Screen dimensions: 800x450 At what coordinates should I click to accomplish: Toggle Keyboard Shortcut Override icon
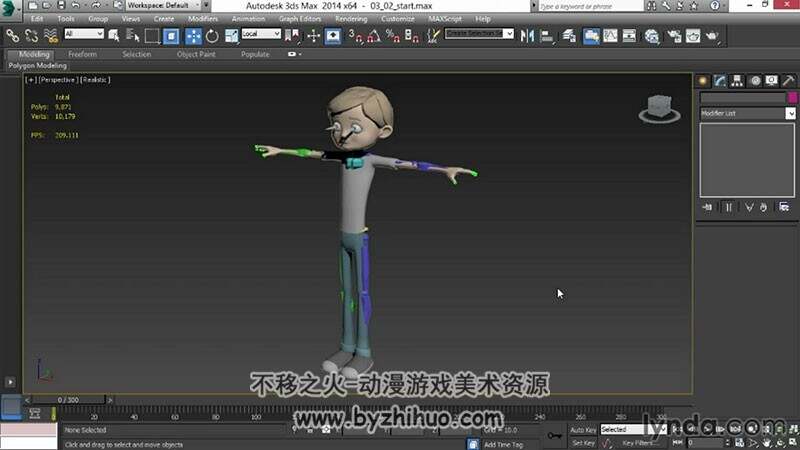[x=333, y=36]
